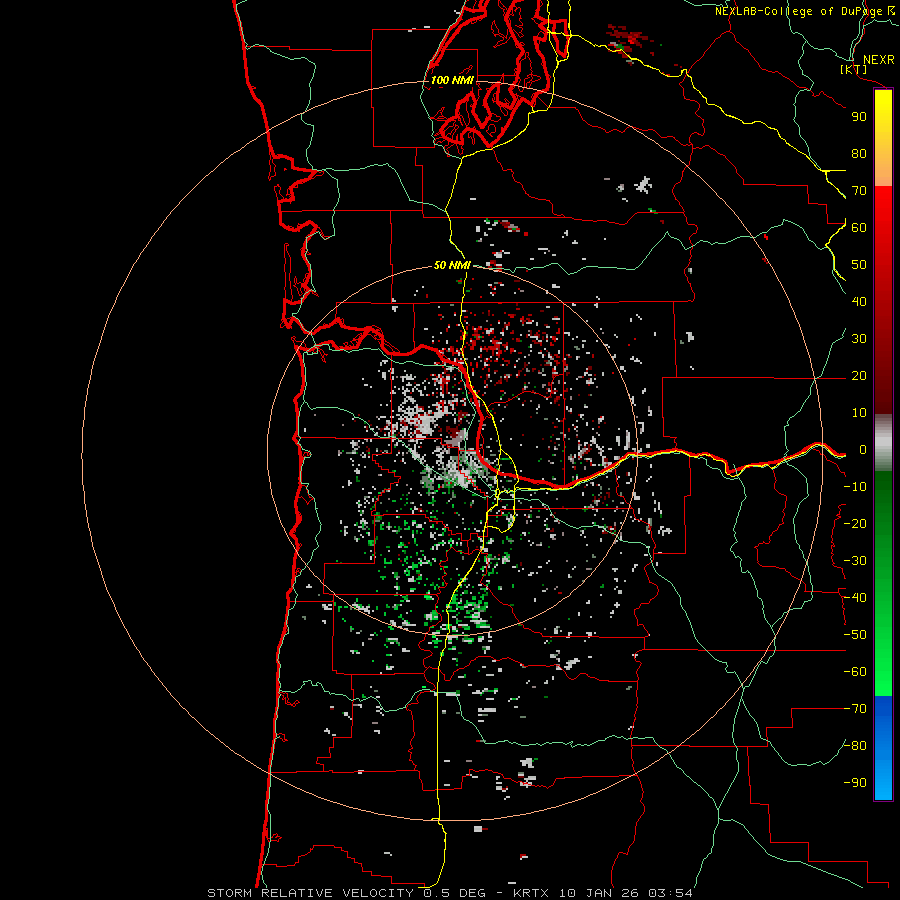Pick the light blue bottom color bar segment

click(883, 781)
